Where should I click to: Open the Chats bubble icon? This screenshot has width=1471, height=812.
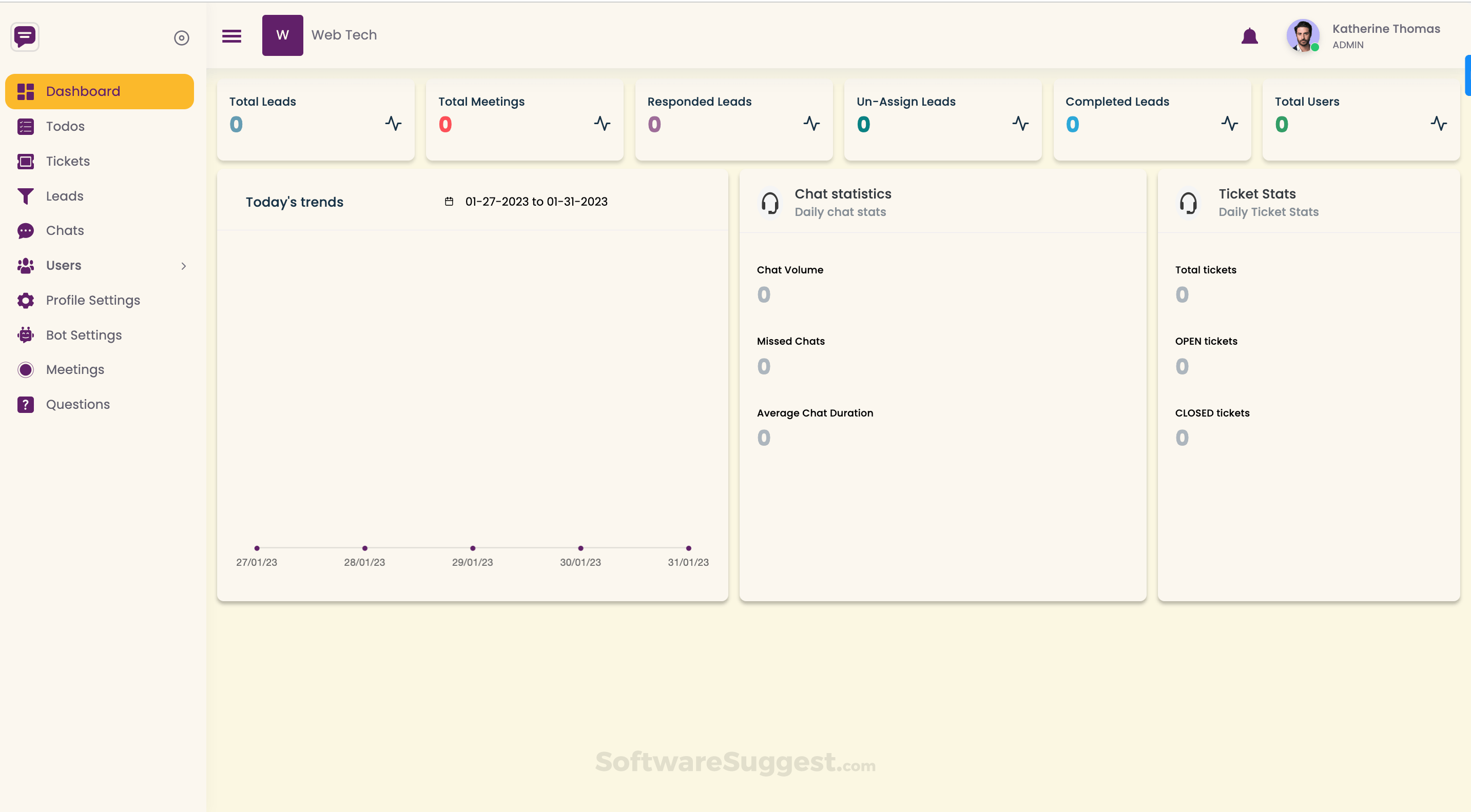25,230
